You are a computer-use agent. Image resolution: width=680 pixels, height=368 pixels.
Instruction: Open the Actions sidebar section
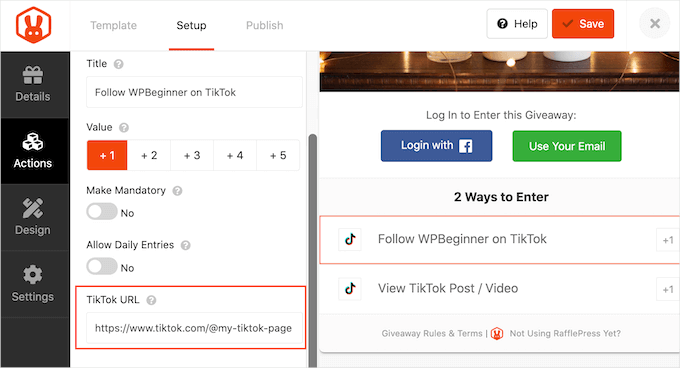[35, 151]
